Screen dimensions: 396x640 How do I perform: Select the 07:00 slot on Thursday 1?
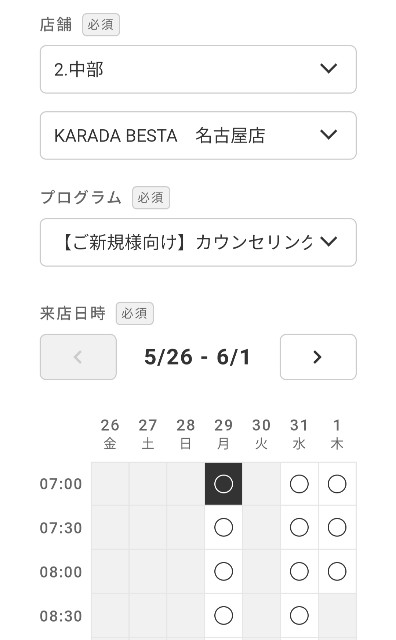[337, 484]
